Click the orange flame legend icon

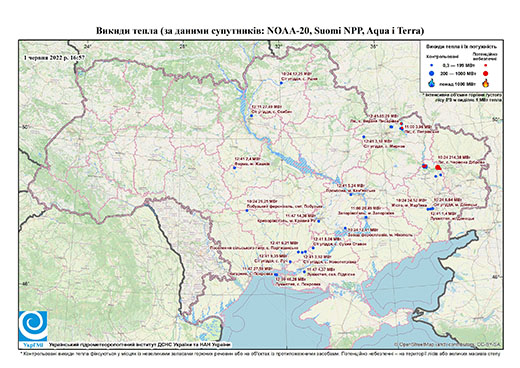point(486,83)
